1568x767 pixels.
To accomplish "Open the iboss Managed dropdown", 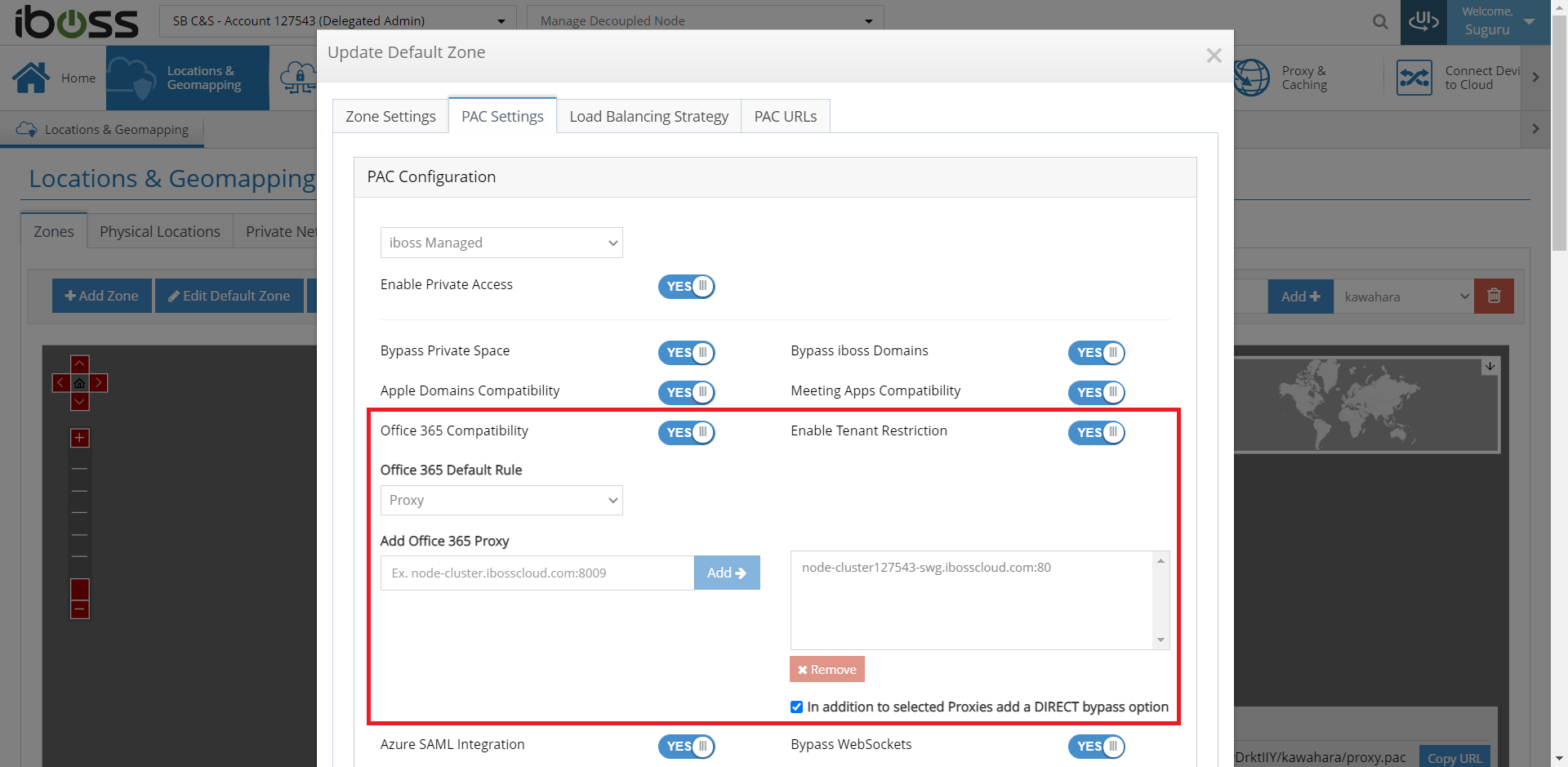I will point(501,243).
